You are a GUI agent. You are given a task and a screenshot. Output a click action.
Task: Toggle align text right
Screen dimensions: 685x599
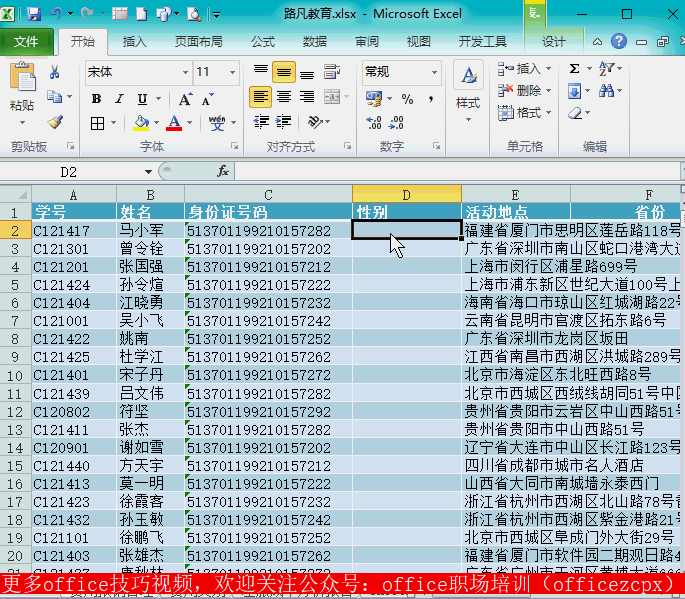[x=307, y=97]
